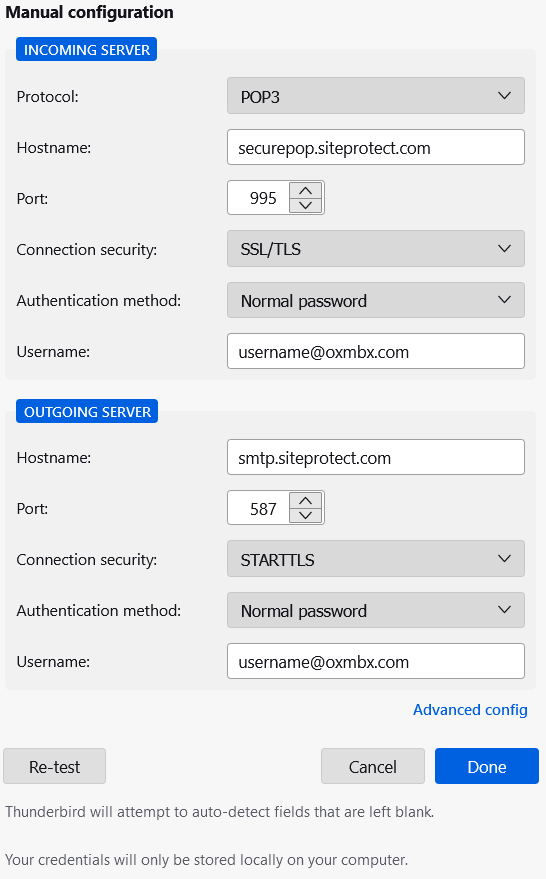Click the incoming port number field 995
Viewport: 546px width, 879px height.
pyautogui.click(x=259, y=198)
